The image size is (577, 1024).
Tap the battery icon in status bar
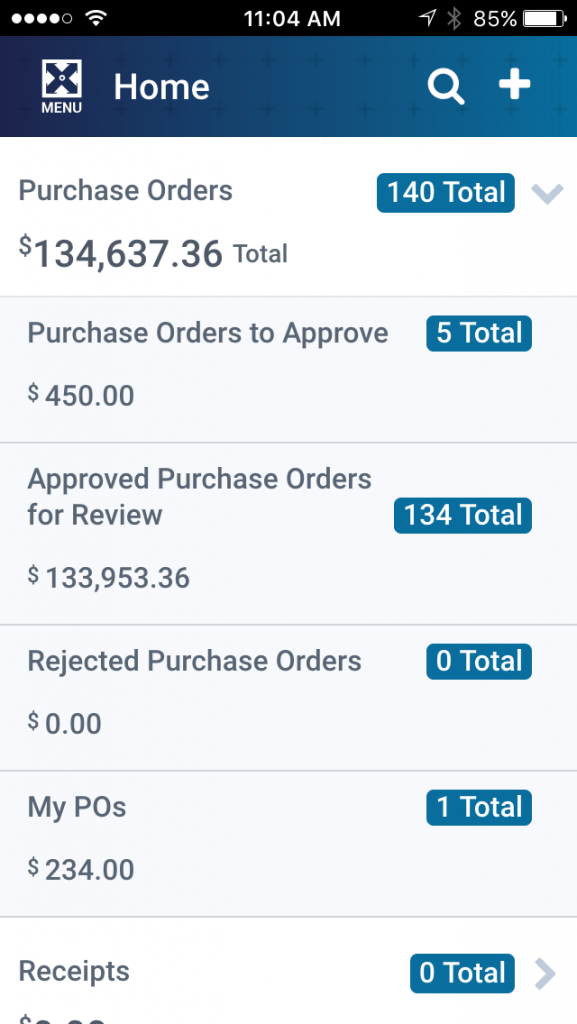coord(546,18)
